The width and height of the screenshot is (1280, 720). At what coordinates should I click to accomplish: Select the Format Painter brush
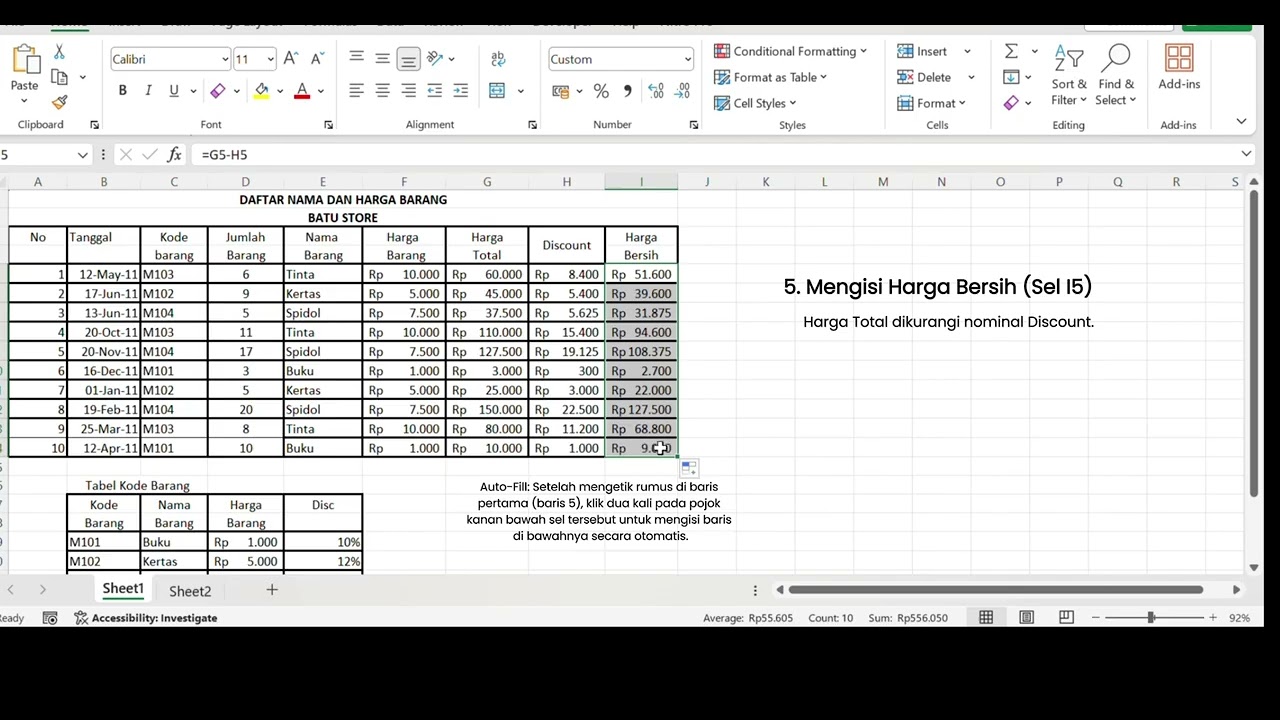(x=59, y=102)
